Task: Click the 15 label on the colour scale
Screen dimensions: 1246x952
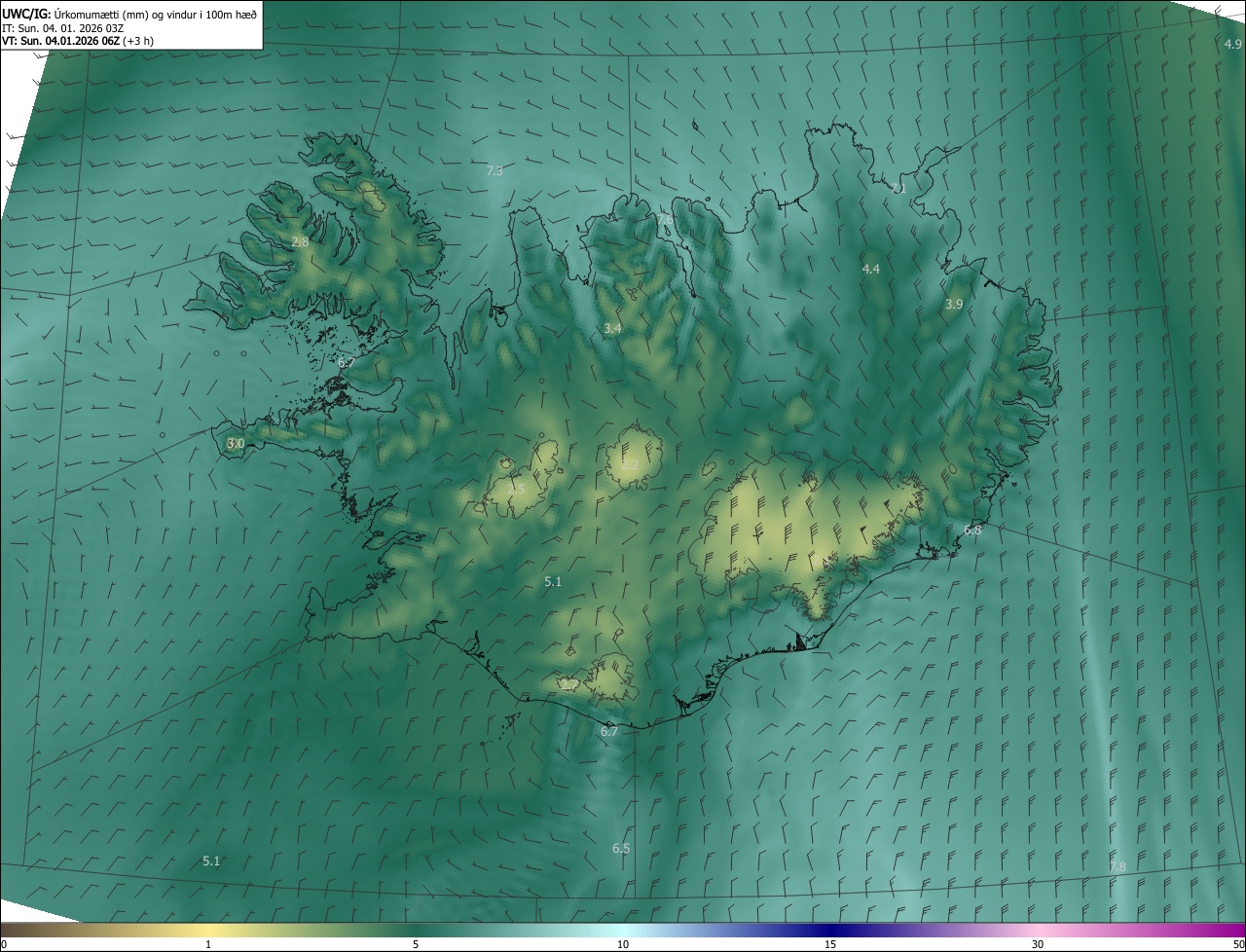Action: (x=830, y=944)
